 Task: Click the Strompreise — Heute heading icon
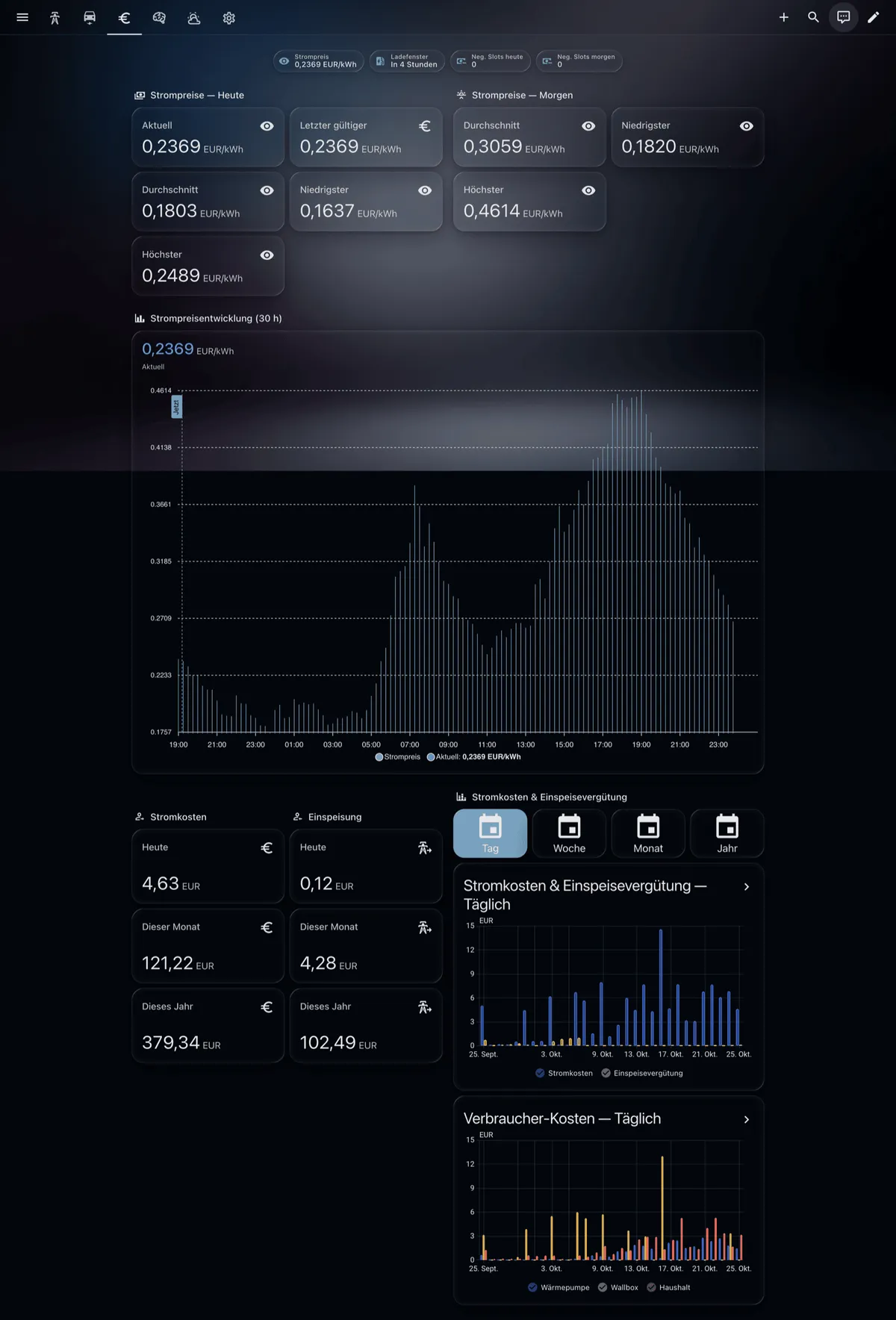point(140,96)
